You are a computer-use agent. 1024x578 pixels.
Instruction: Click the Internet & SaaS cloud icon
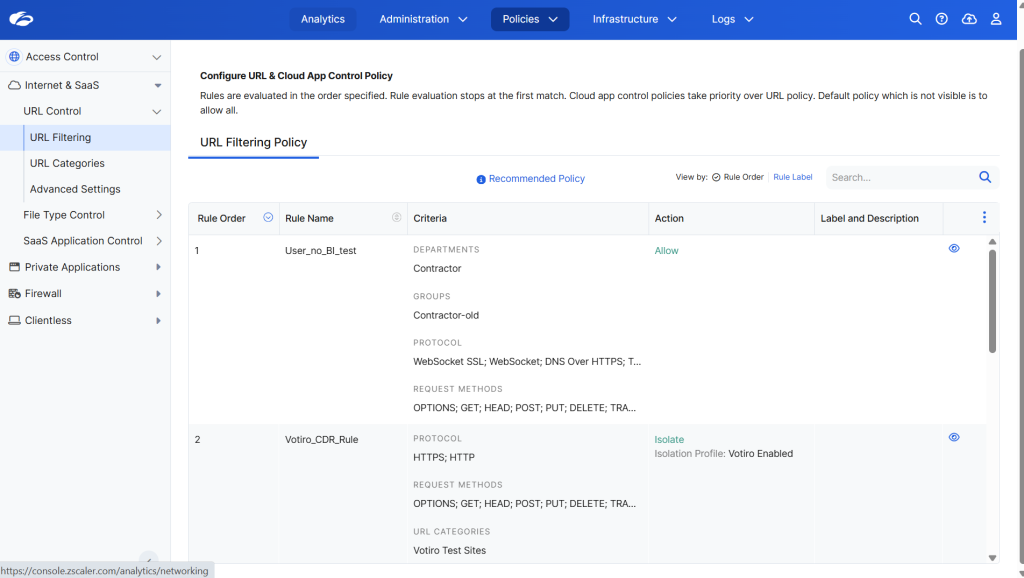coord(14,85)
